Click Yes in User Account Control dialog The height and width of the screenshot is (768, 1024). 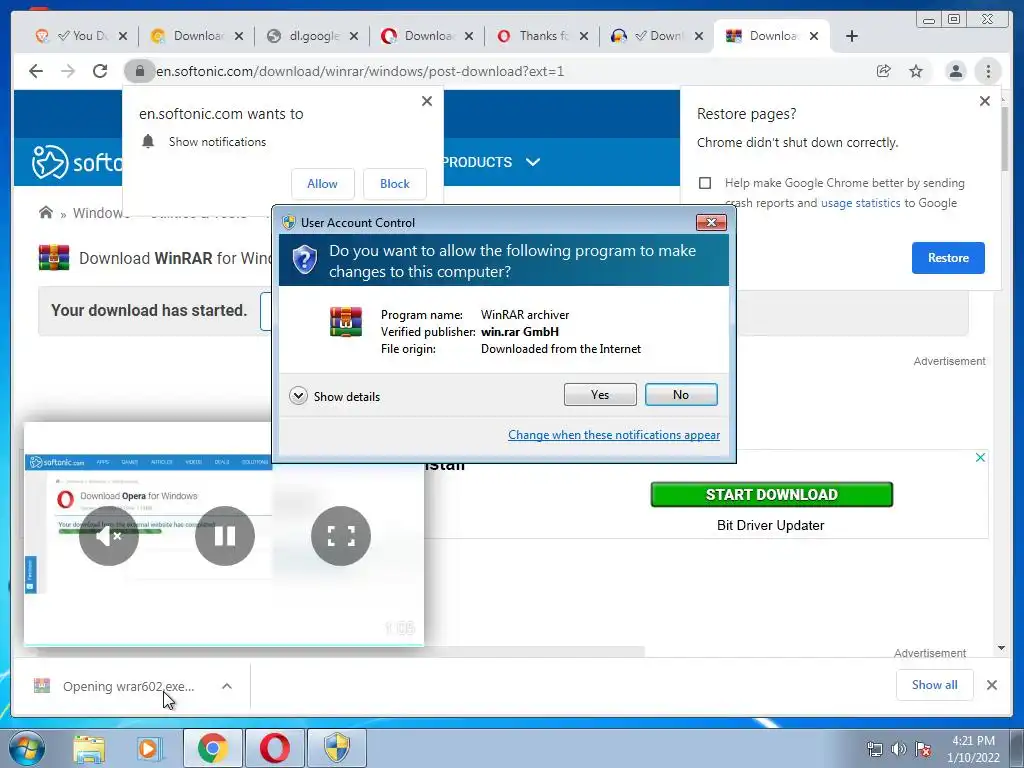pyautogui.click(x=600, y=394)
